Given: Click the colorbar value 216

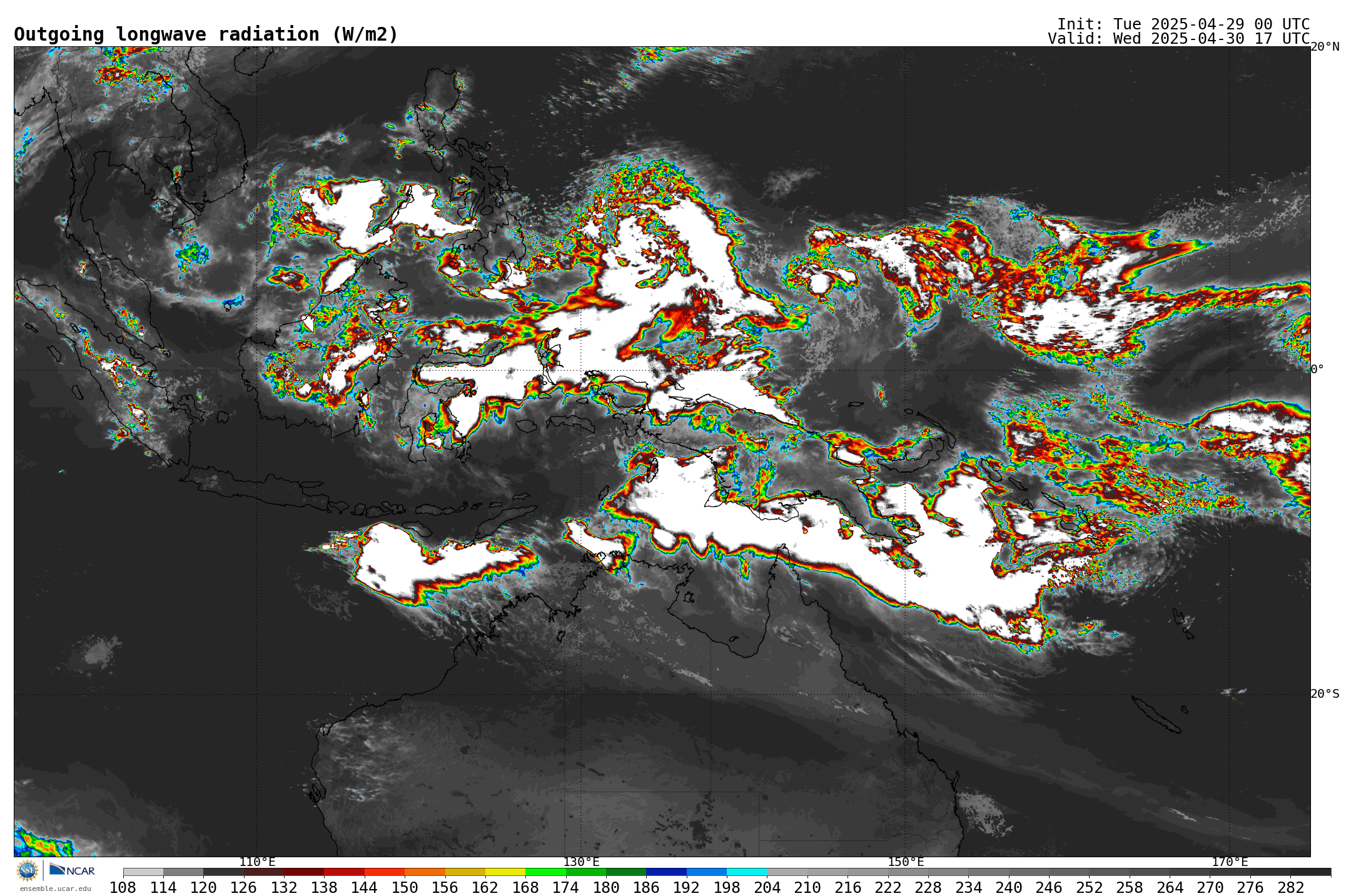Looking at the screenshot, I should 848,888.
